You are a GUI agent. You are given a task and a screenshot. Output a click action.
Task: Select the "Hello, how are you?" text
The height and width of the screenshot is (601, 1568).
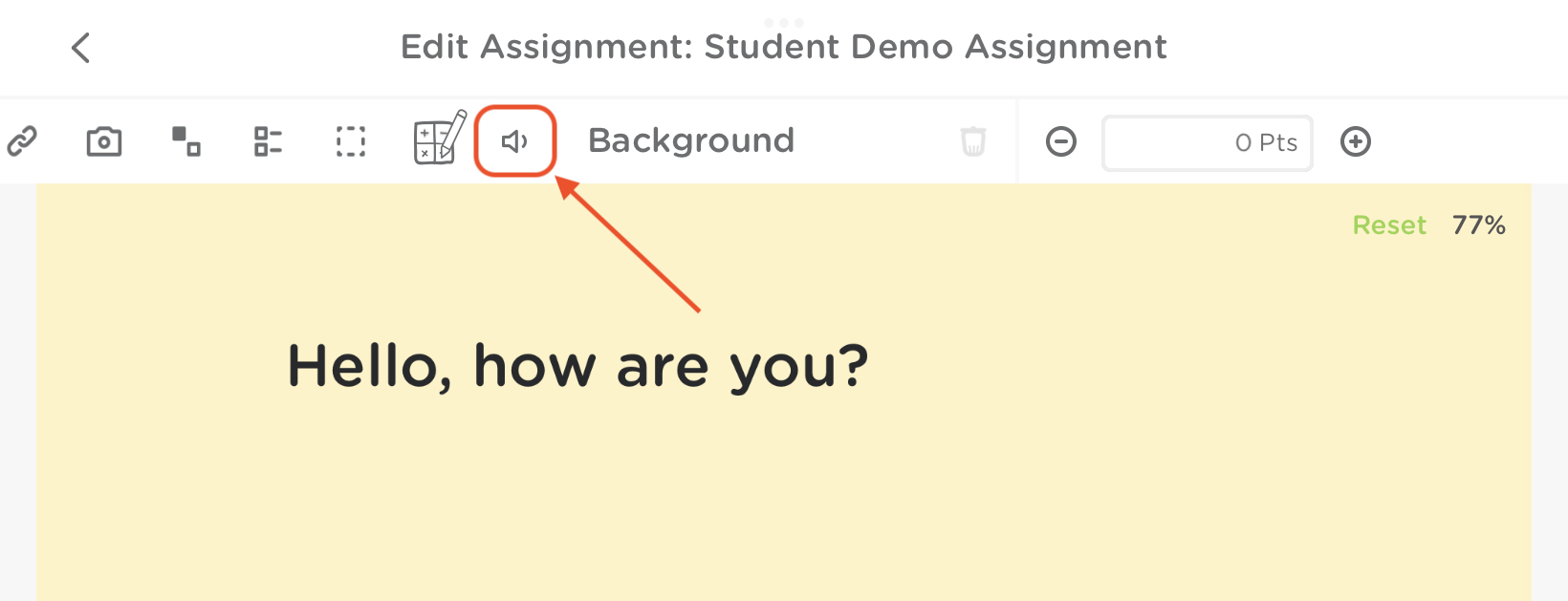(577, 366)
